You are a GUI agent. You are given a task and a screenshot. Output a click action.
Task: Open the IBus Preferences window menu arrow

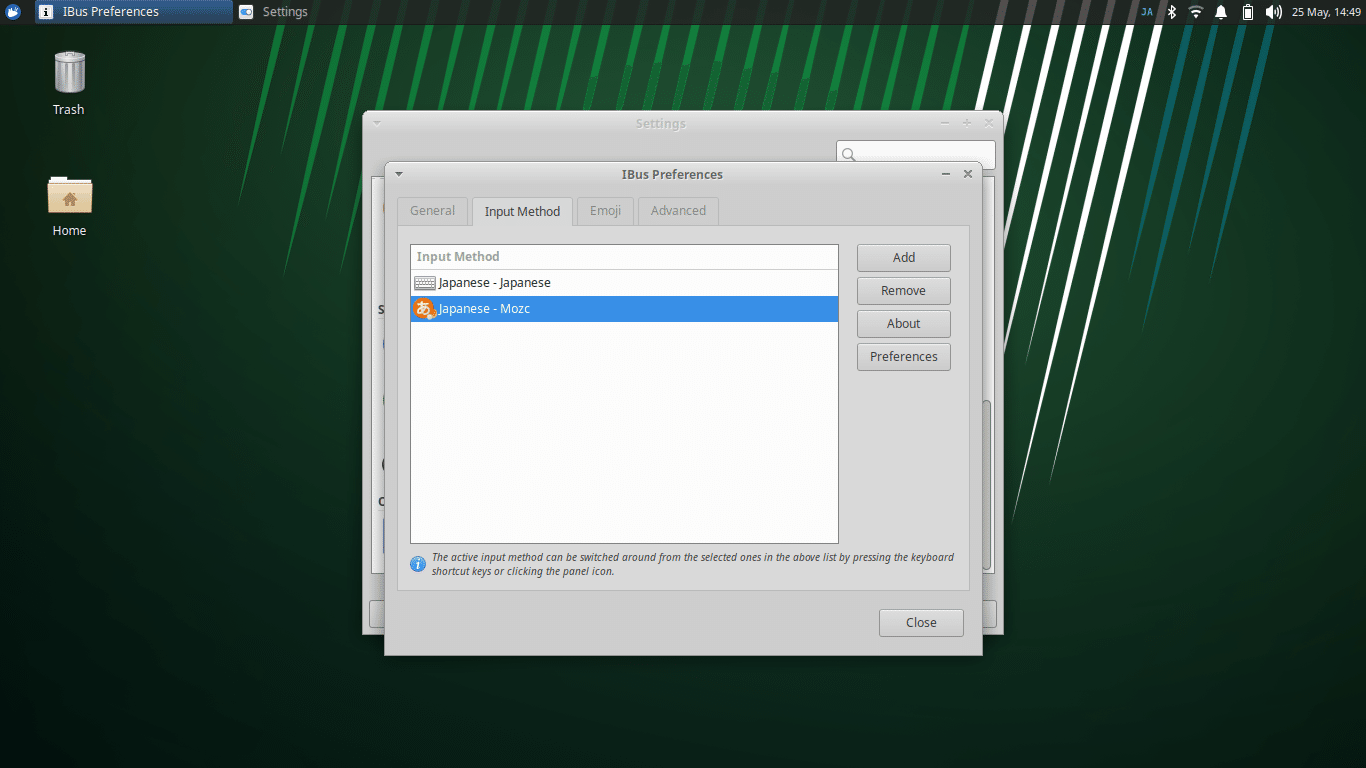click(399, 174)
